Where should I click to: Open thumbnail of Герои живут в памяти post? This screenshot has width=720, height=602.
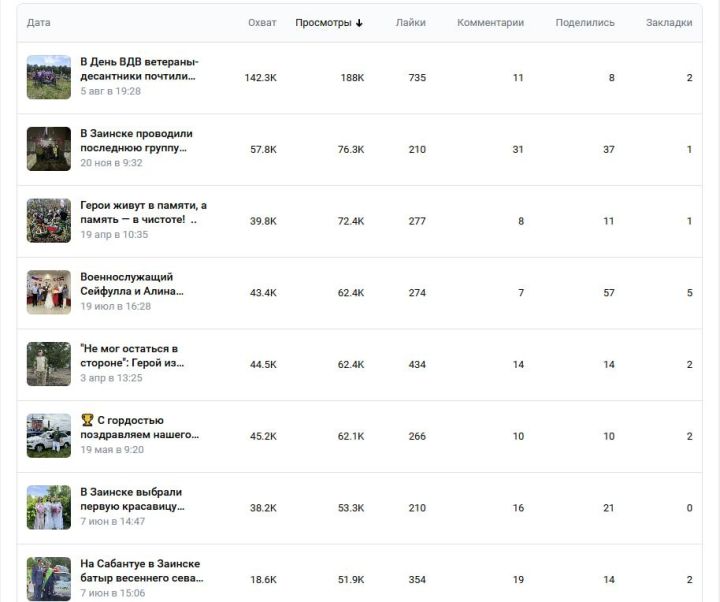coord(49,220)
